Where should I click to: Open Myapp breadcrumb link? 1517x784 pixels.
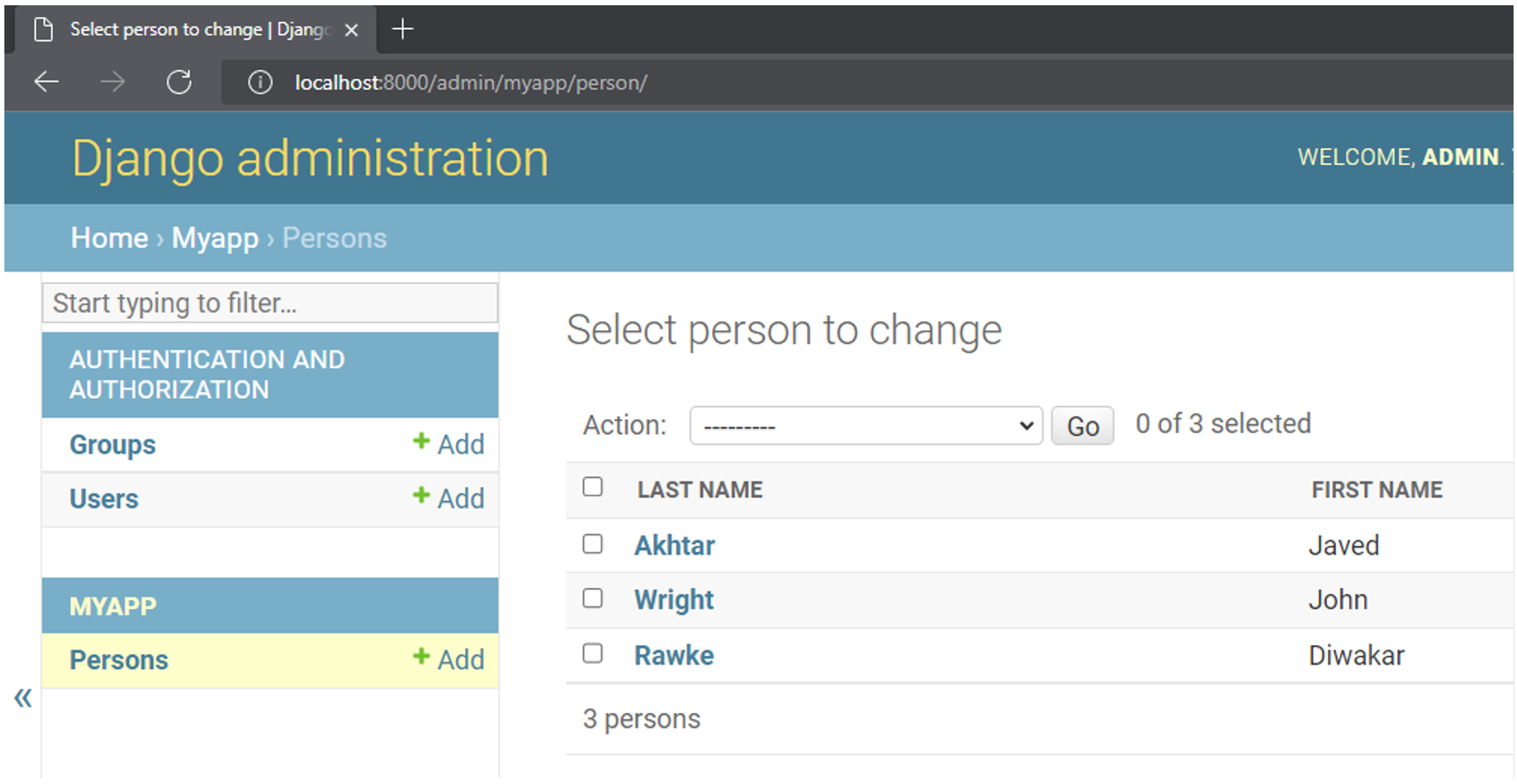pyautogui.click(x=215, y=238)
